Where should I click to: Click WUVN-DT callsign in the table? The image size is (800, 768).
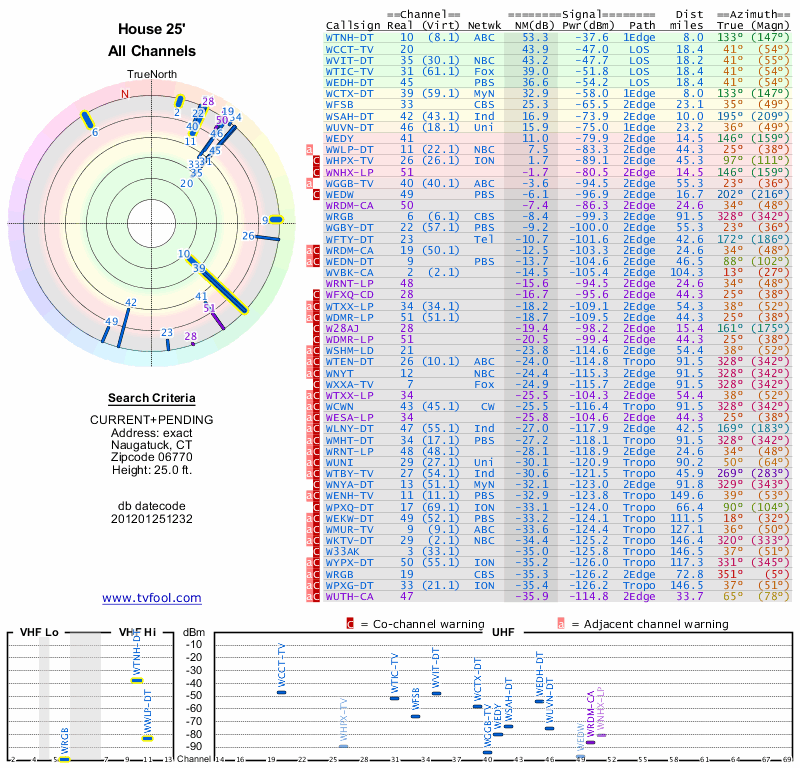pos(349,127)
